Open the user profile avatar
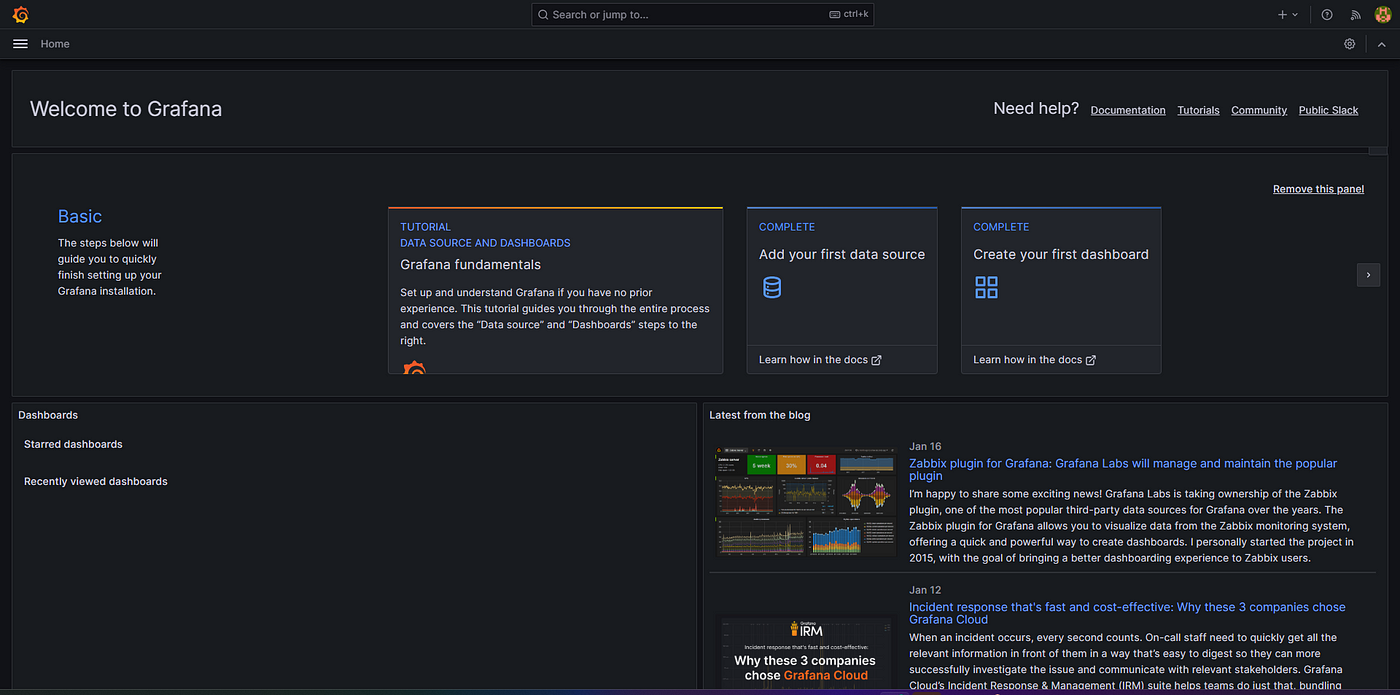This screenshot has height=695, width=1400. coord(1383,15)
